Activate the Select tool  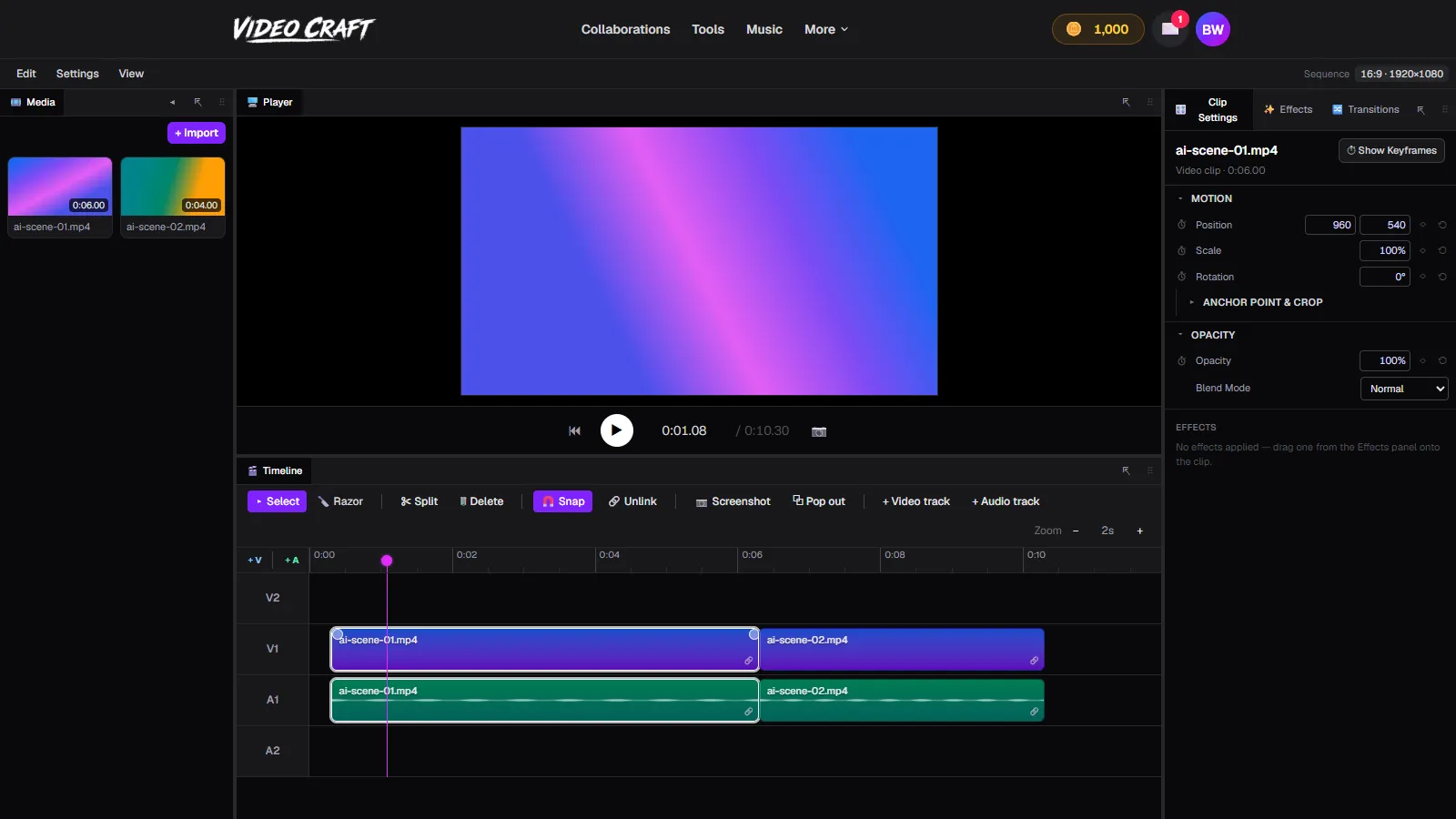[x=277, y=501]
